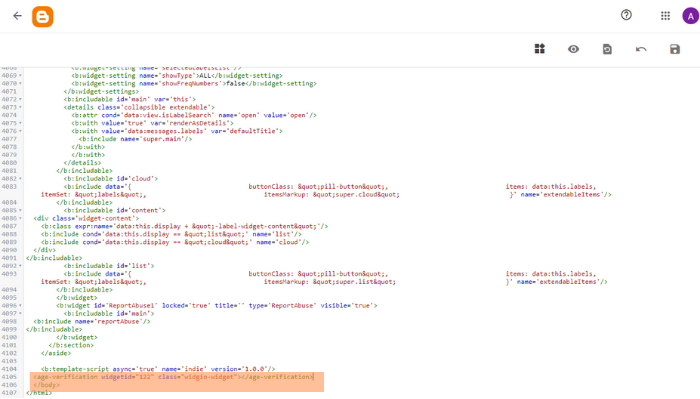Click the itemsMarkup super.cloud text
700x399 pixels.
tap(332, 195)
